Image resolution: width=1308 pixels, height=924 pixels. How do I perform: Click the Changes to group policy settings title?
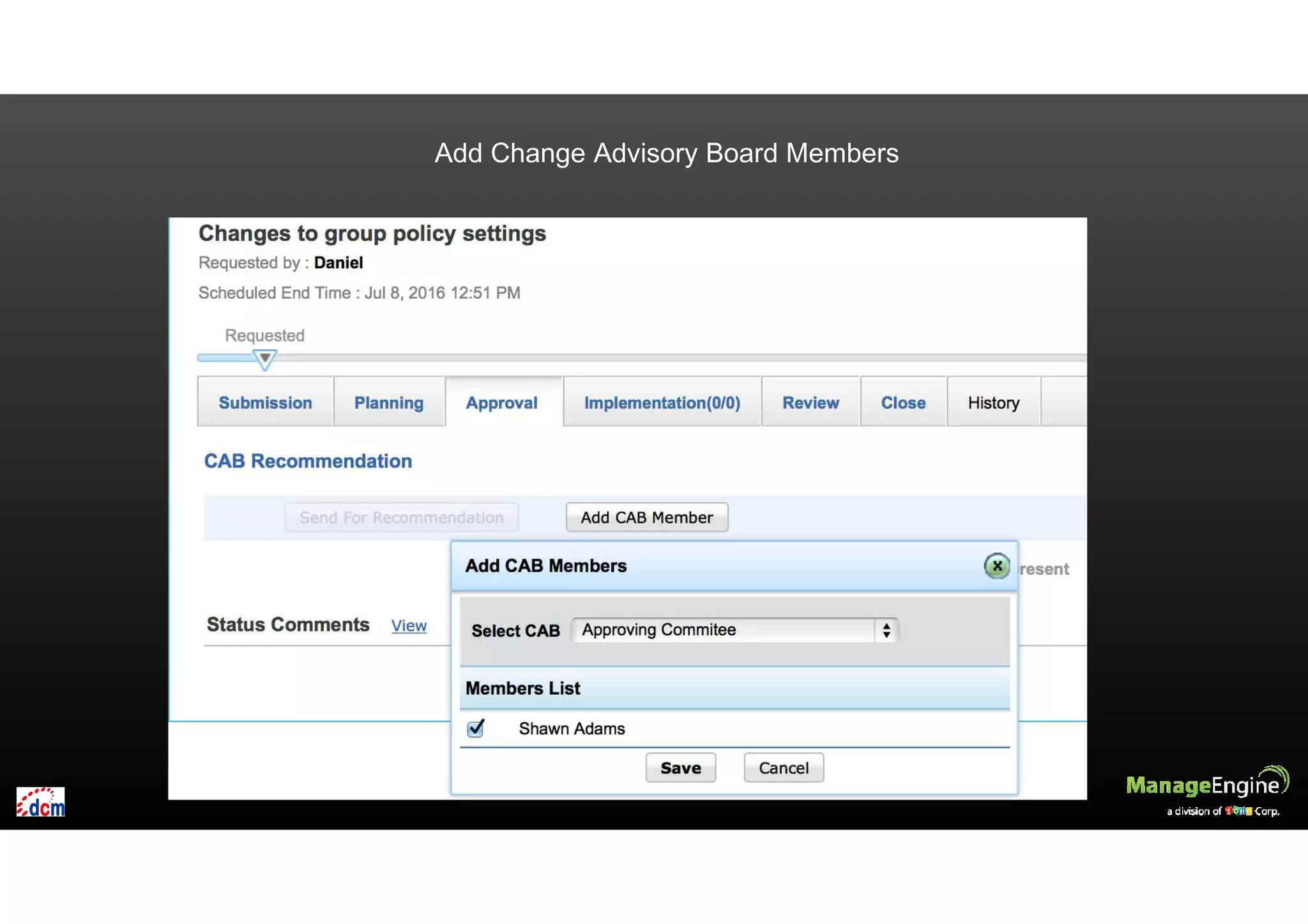tap(372, 234)
